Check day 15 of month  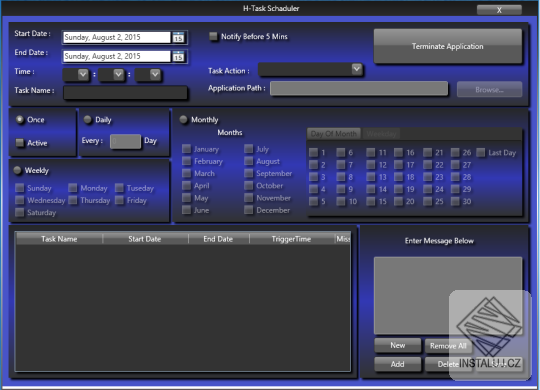[371, 201]
